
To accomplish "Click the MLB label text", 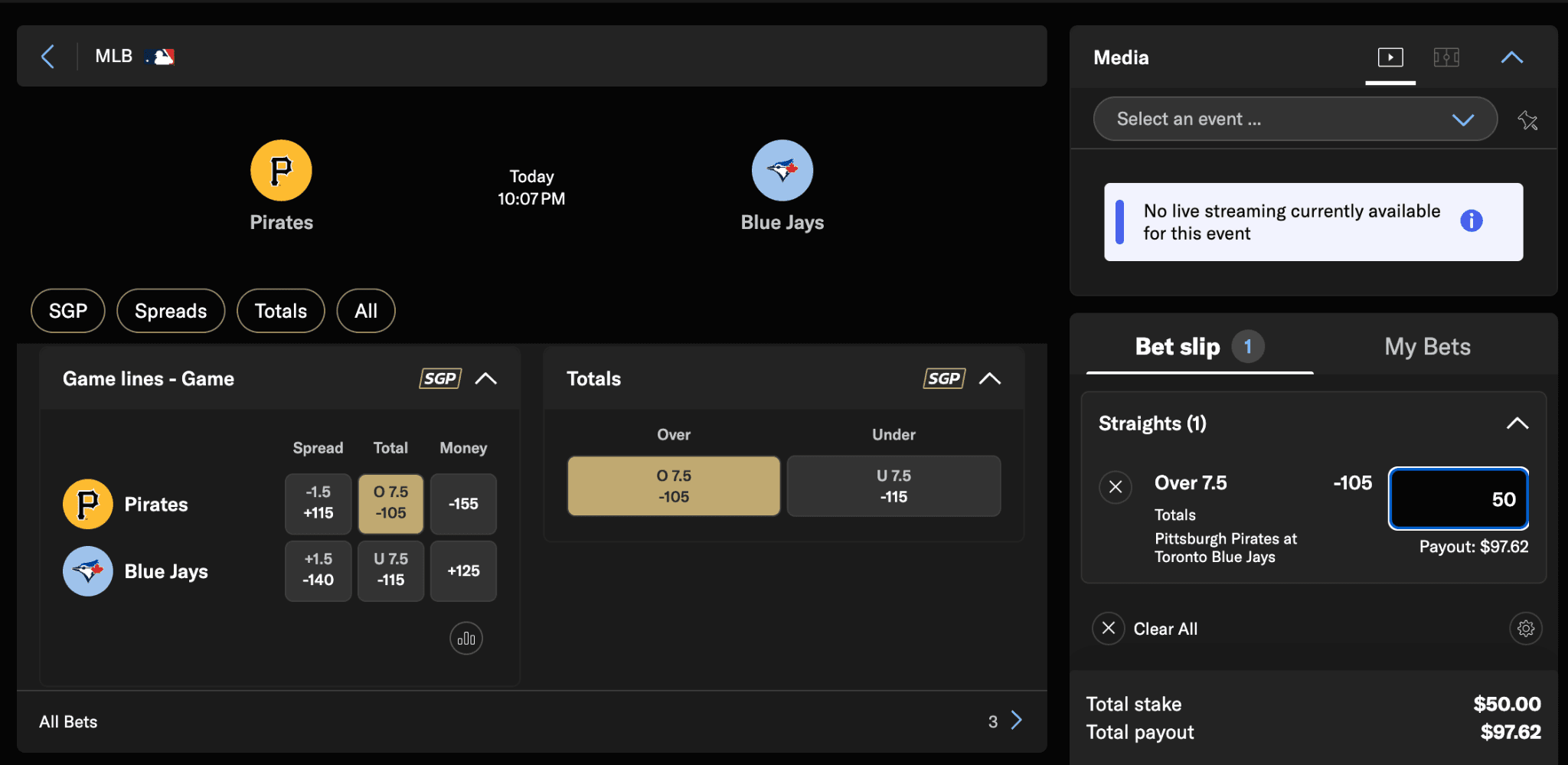I will [113, 56].
